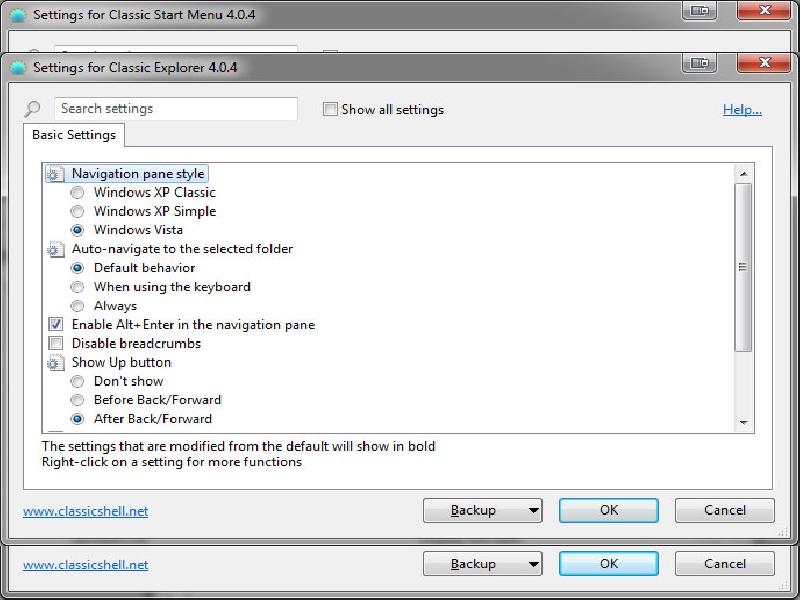The image size is (800, 600).
Task: Click the Classic Explorer window restore icon
Action: 699,63
